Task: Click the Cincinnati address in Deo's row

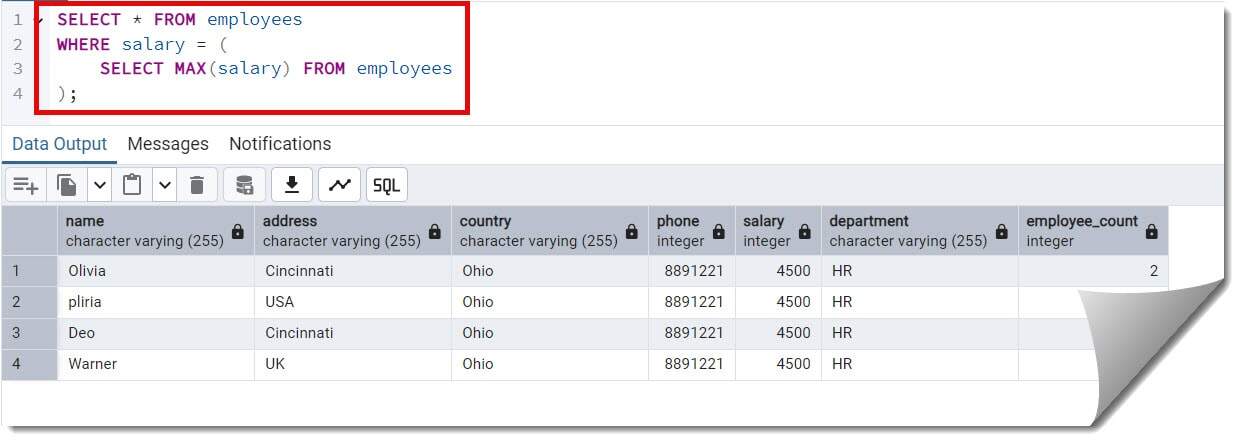Action: coord(353,333)
